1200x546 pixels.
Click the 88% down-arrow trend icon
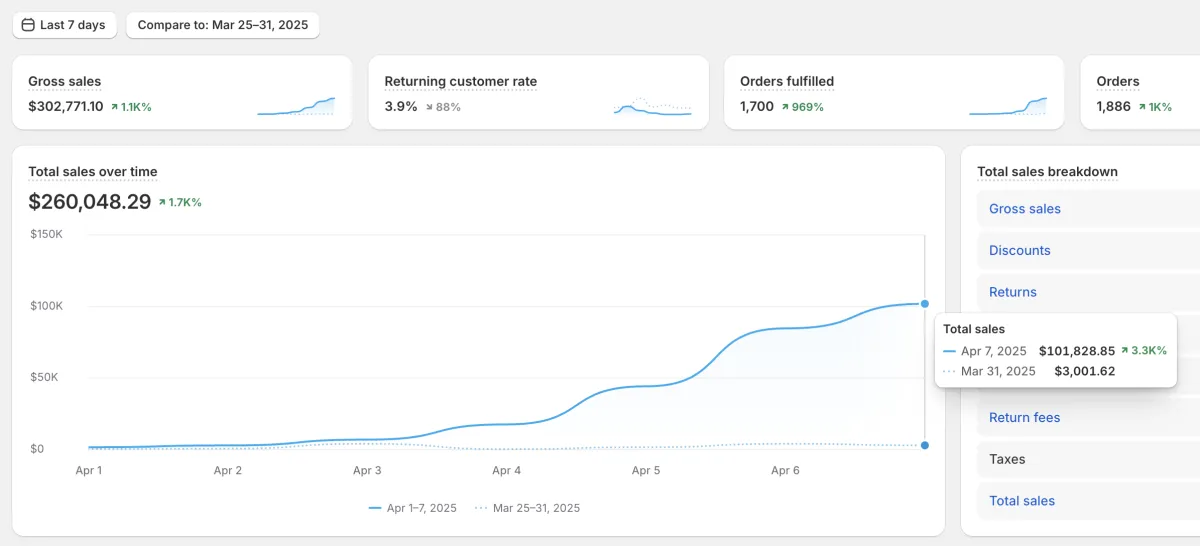pos(429,106)
